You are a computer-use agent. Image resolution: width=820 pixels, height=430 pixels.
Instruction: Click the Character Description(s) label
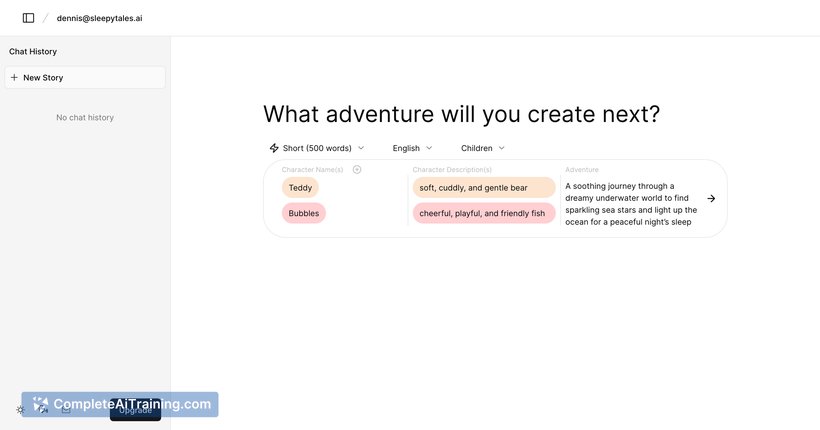pos(452,169)
